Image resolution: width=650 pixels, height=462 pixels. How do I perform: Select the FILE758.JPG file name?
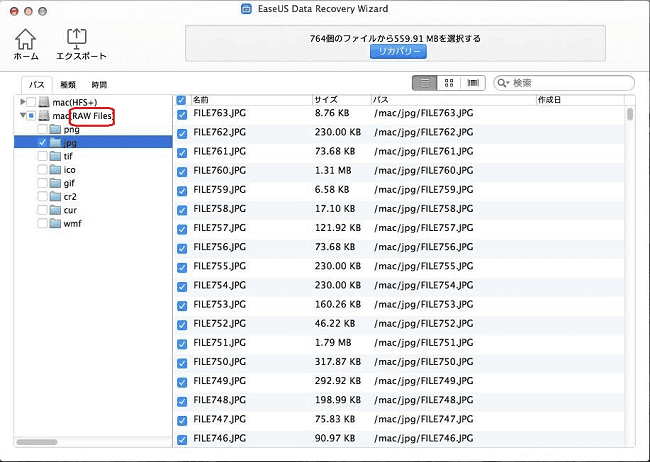pyautogui.click(x=219, y=209)
